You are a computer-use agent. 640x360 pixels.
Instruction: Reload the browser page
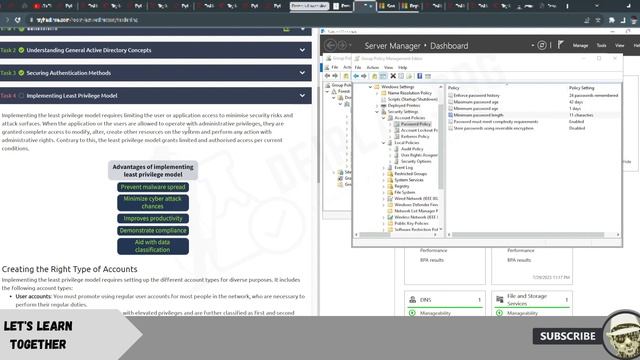17,20
